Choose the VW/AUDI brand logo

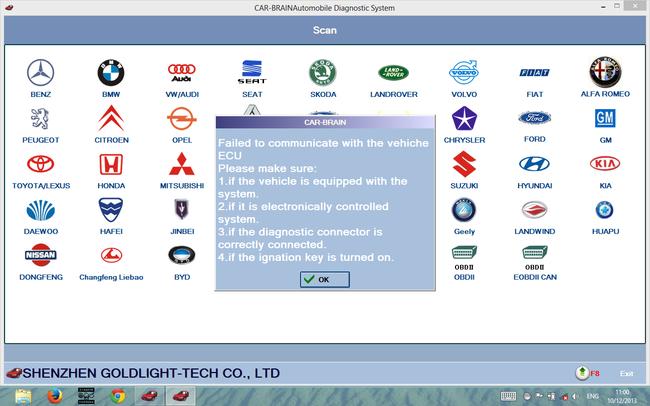pyautogui.click(x=182, y=73)
